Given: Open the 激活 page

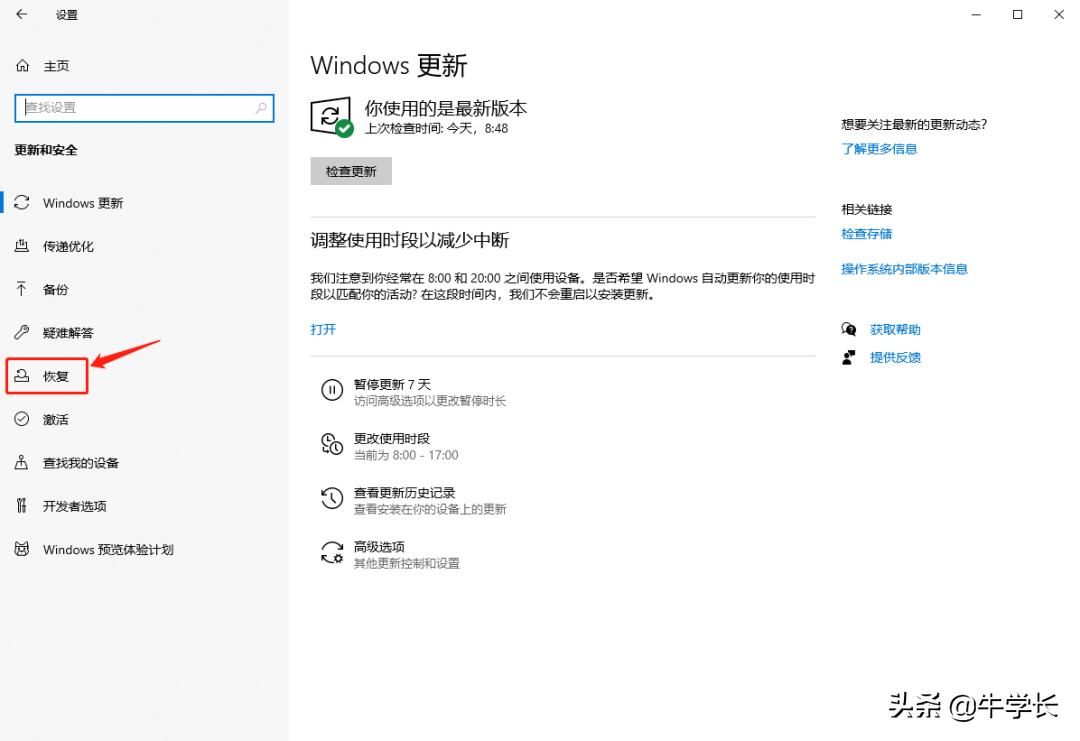Looking at the screenshot, I should [x=56, y=419].
